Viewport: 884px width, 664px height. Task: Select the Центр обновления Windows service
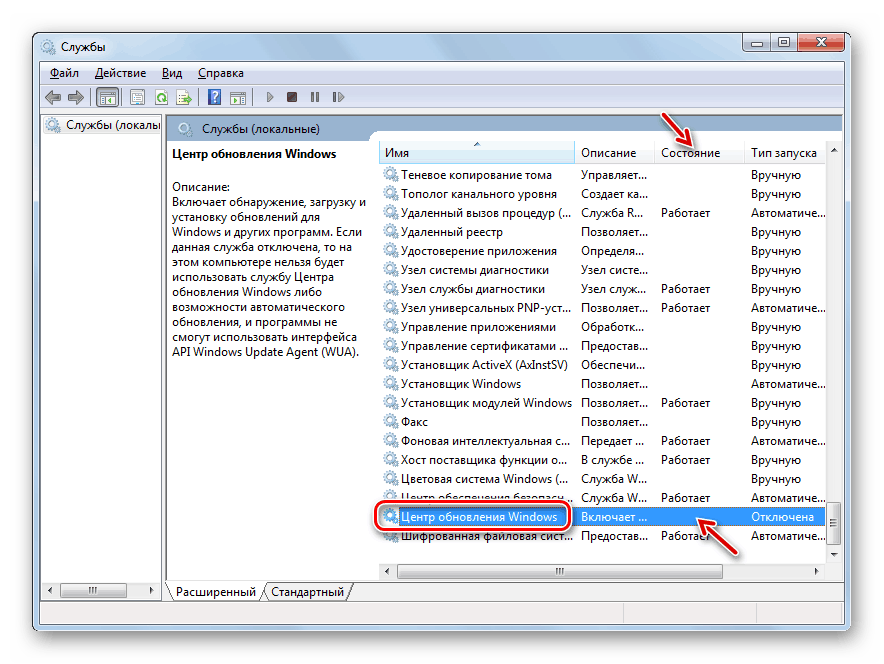point(602,517)
